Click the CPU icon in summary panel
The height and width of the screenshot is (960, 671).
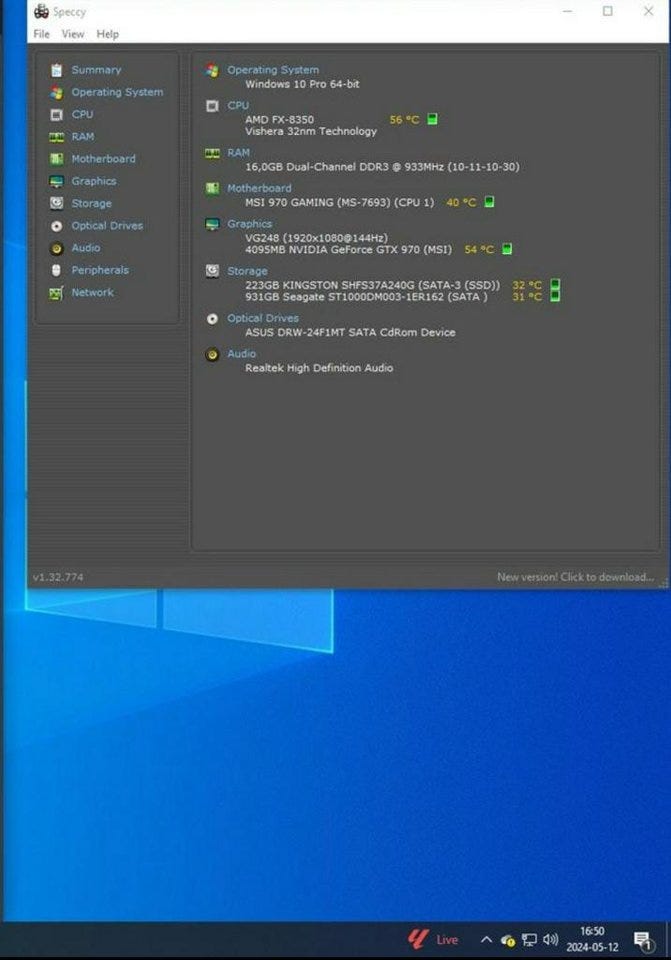[212, 106]
